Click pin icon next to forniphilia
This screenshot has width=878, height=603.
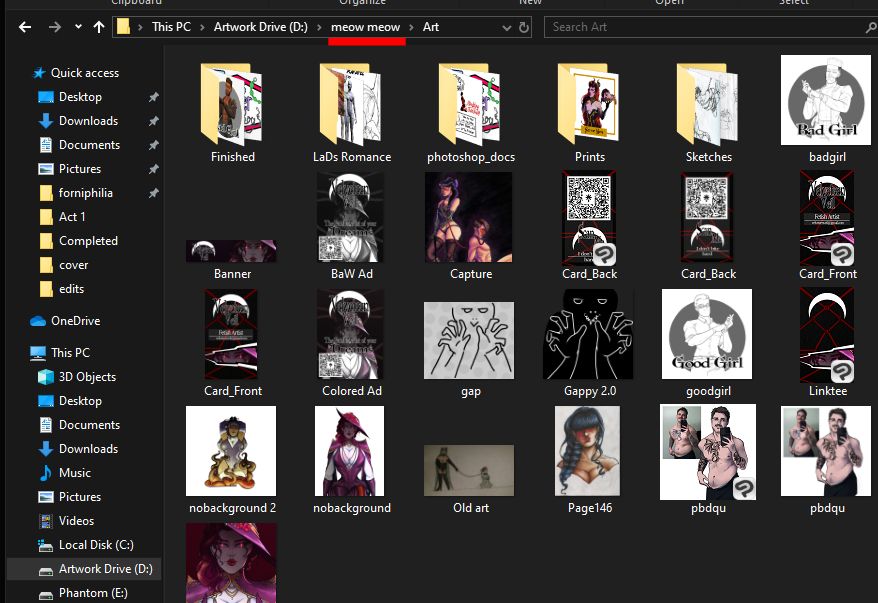coord(153,193)
